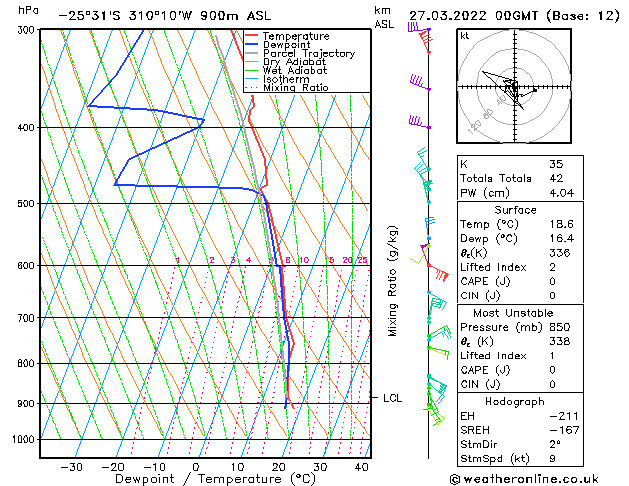Click the 'Dry Adiabat' legend entry
The image size is (629, 486).
click(294, 62)
